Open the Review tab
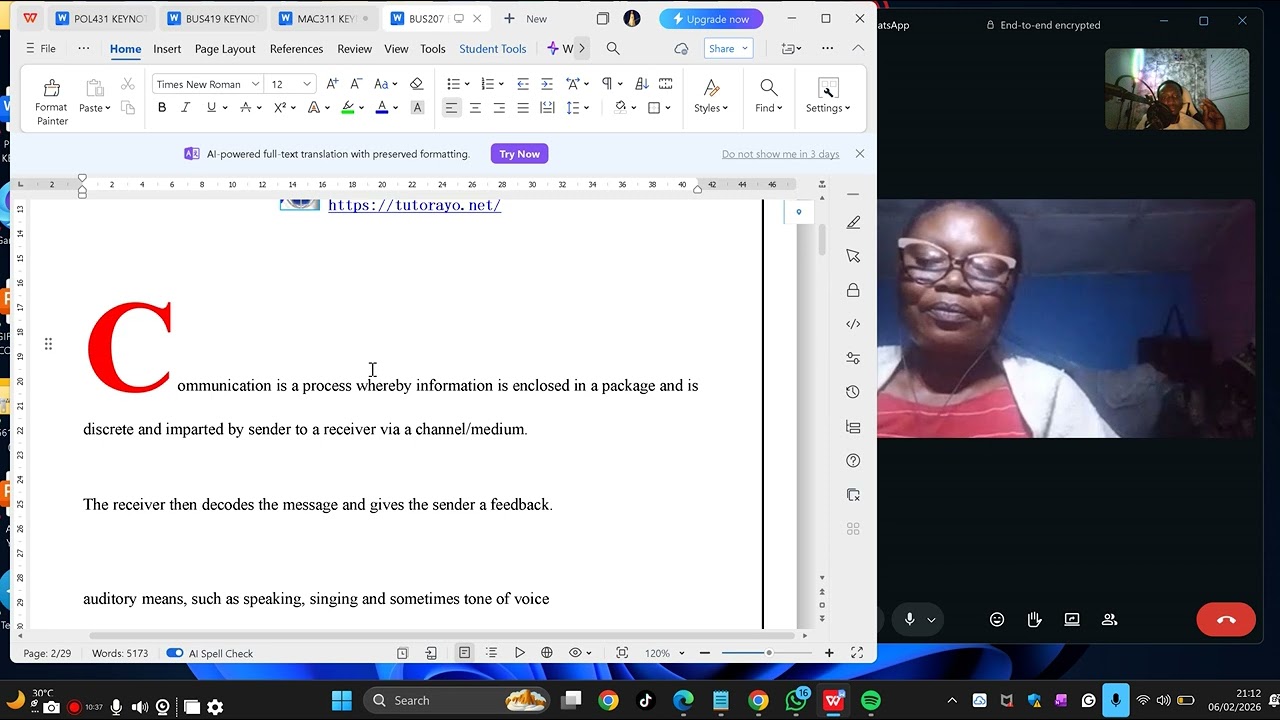The height and width of the screenshot is (720, 1280). (354, 48)
